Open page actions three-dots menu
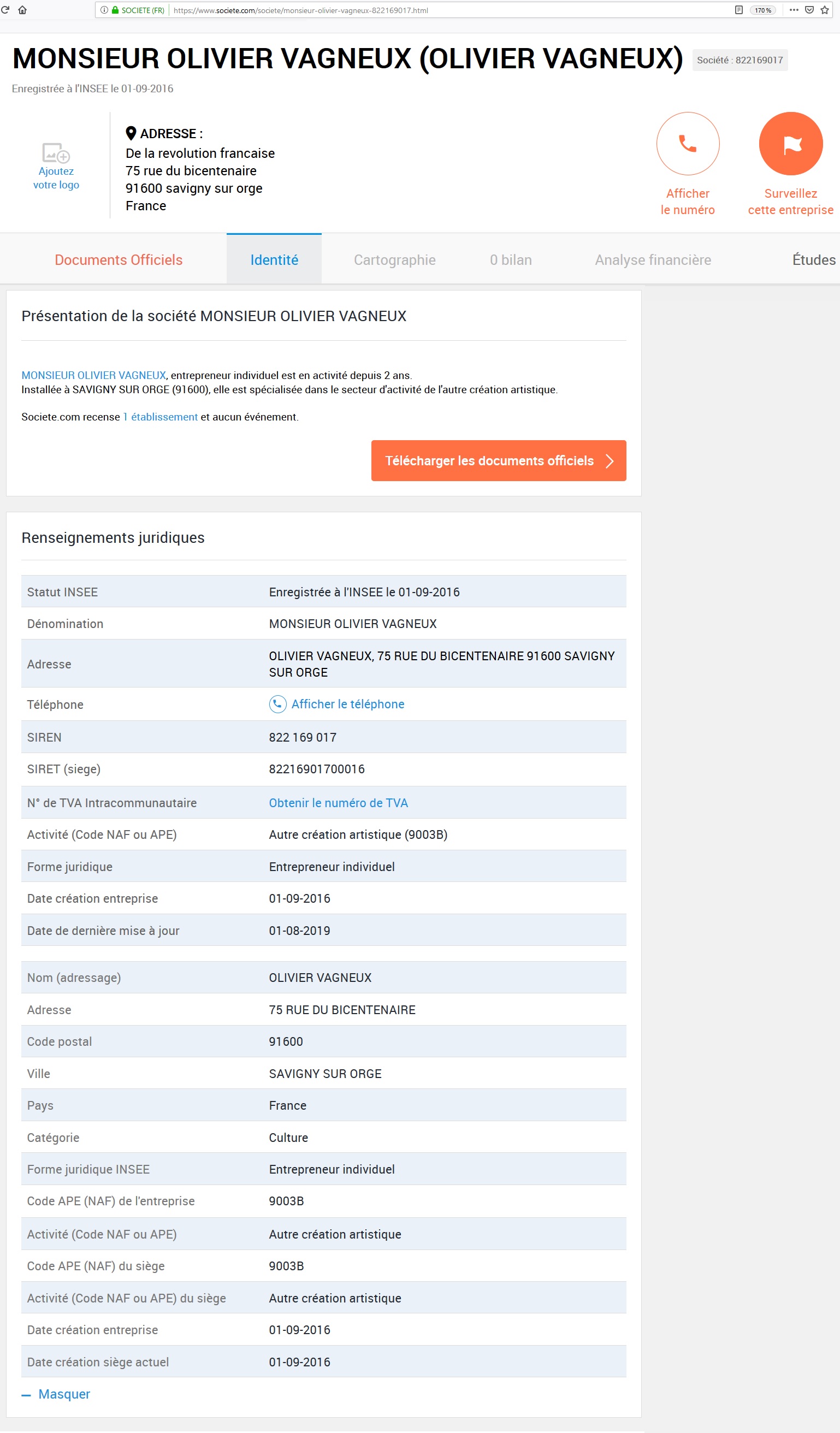 point(794,10)
